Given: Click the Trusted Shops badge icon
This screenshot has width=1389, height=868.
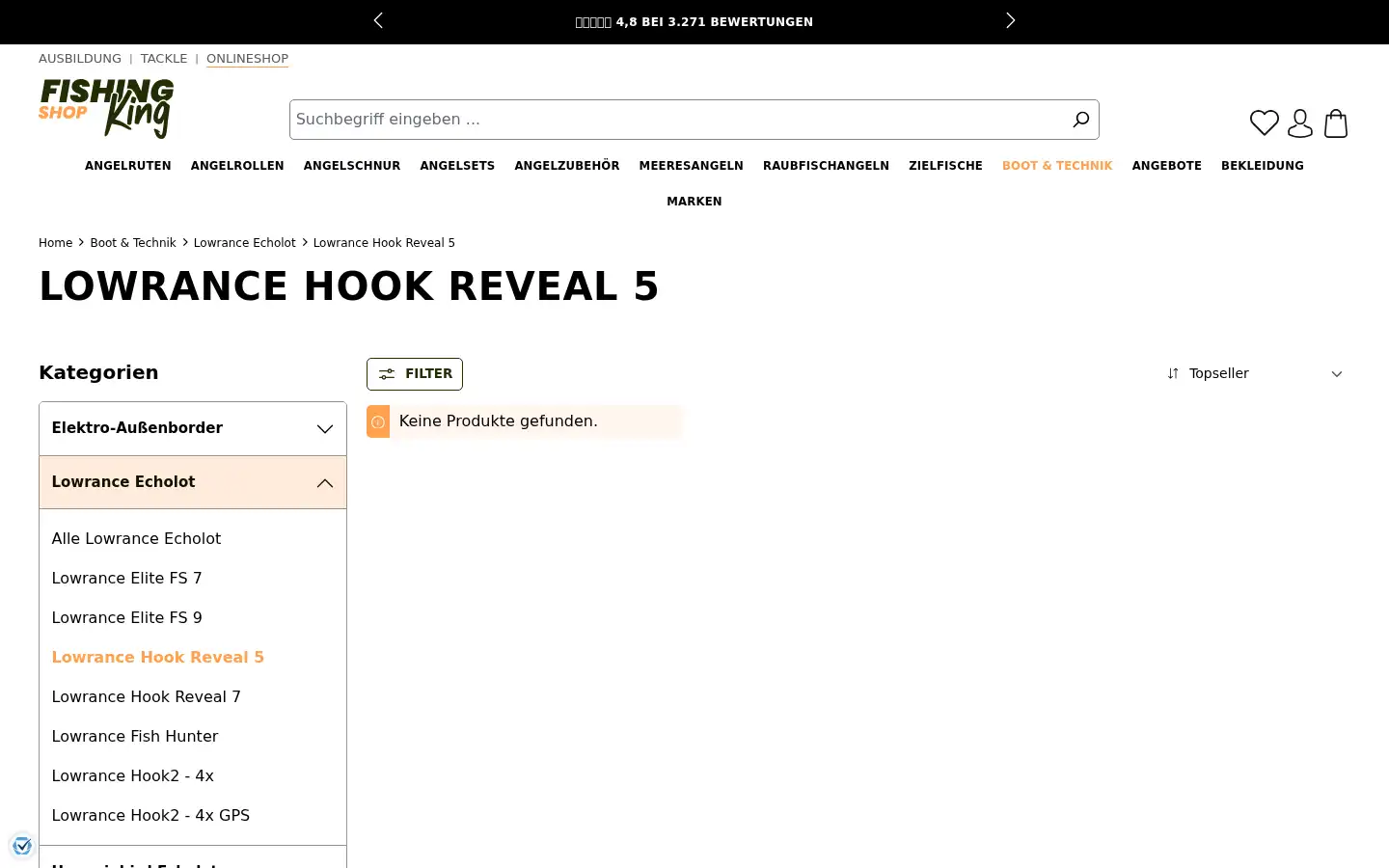Looking at the screenshot, I should click(x=22, y=846).
